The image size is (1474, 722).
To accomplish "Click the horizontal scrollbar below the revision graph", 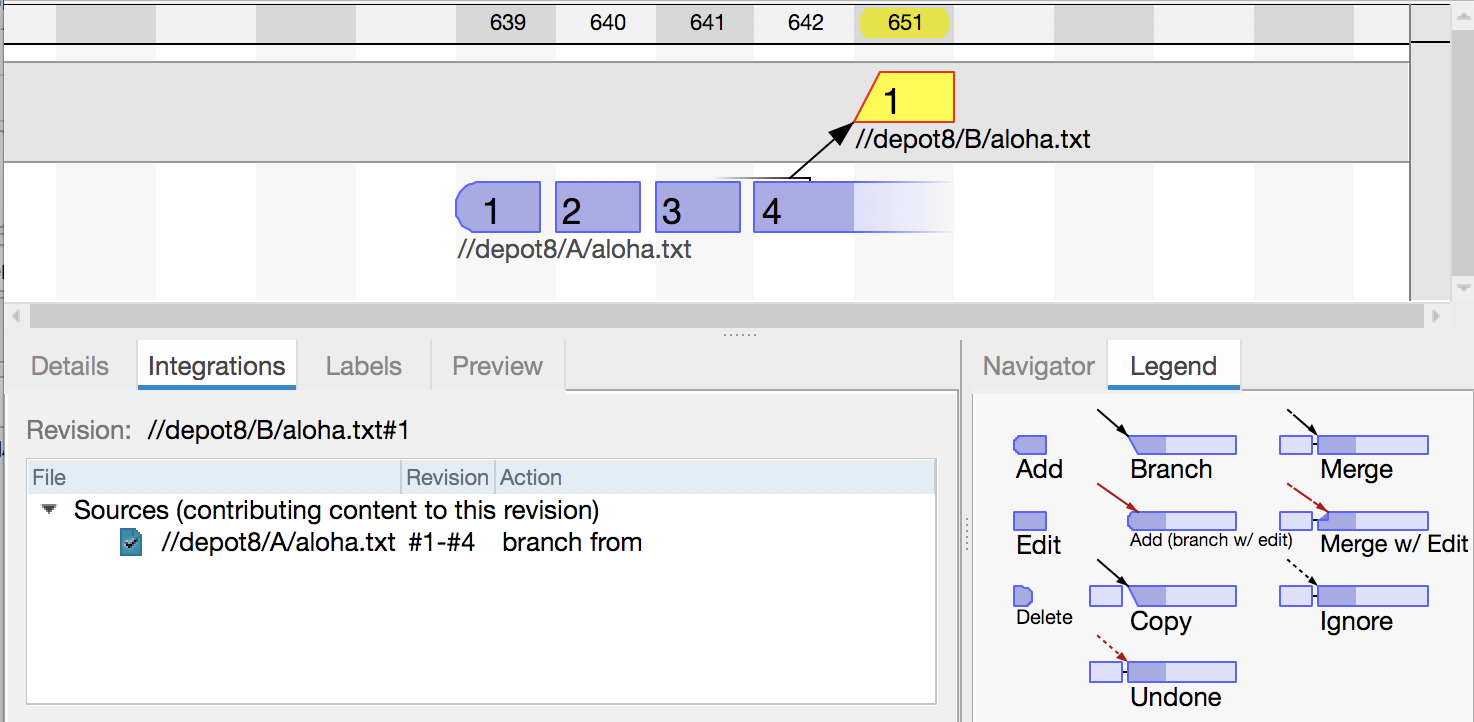I will tap(700, 316).
